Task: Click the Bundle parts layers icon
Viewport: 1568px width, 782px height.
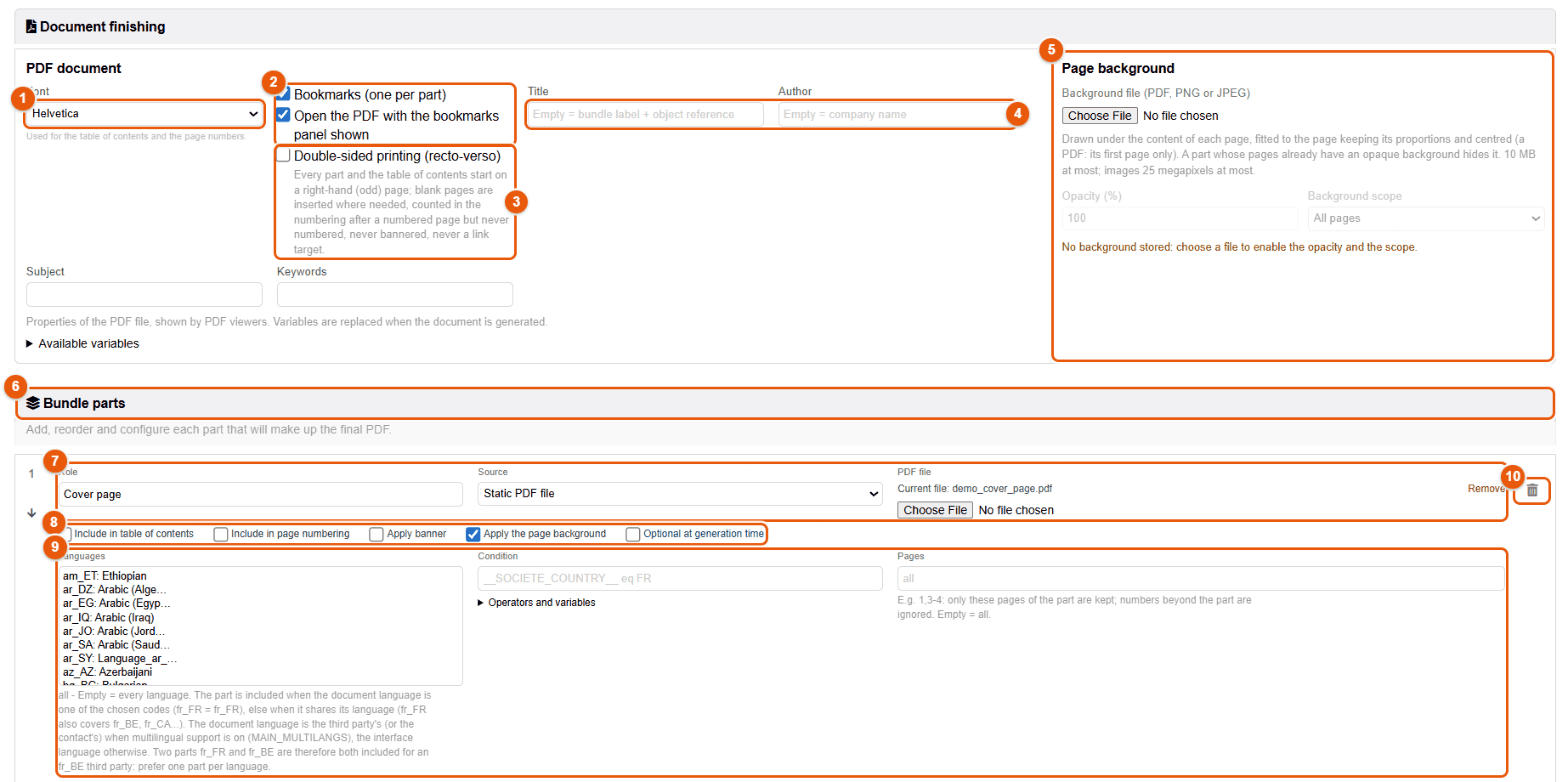Action: (33, 403)
